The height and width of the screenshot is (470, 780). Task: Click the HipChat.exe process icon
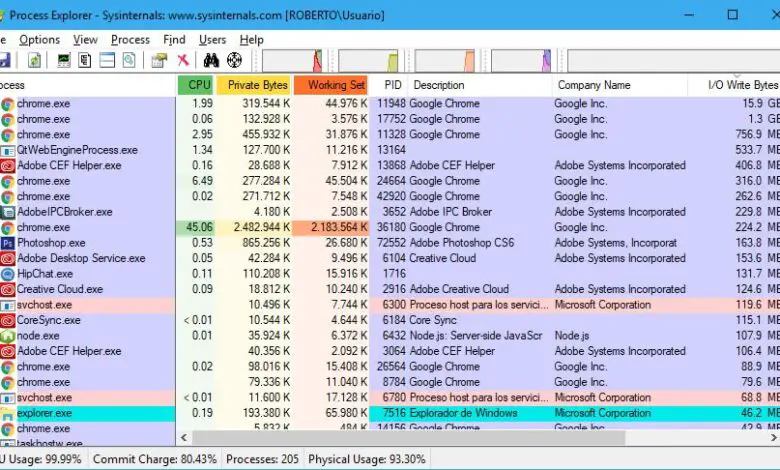coord(7,274)
